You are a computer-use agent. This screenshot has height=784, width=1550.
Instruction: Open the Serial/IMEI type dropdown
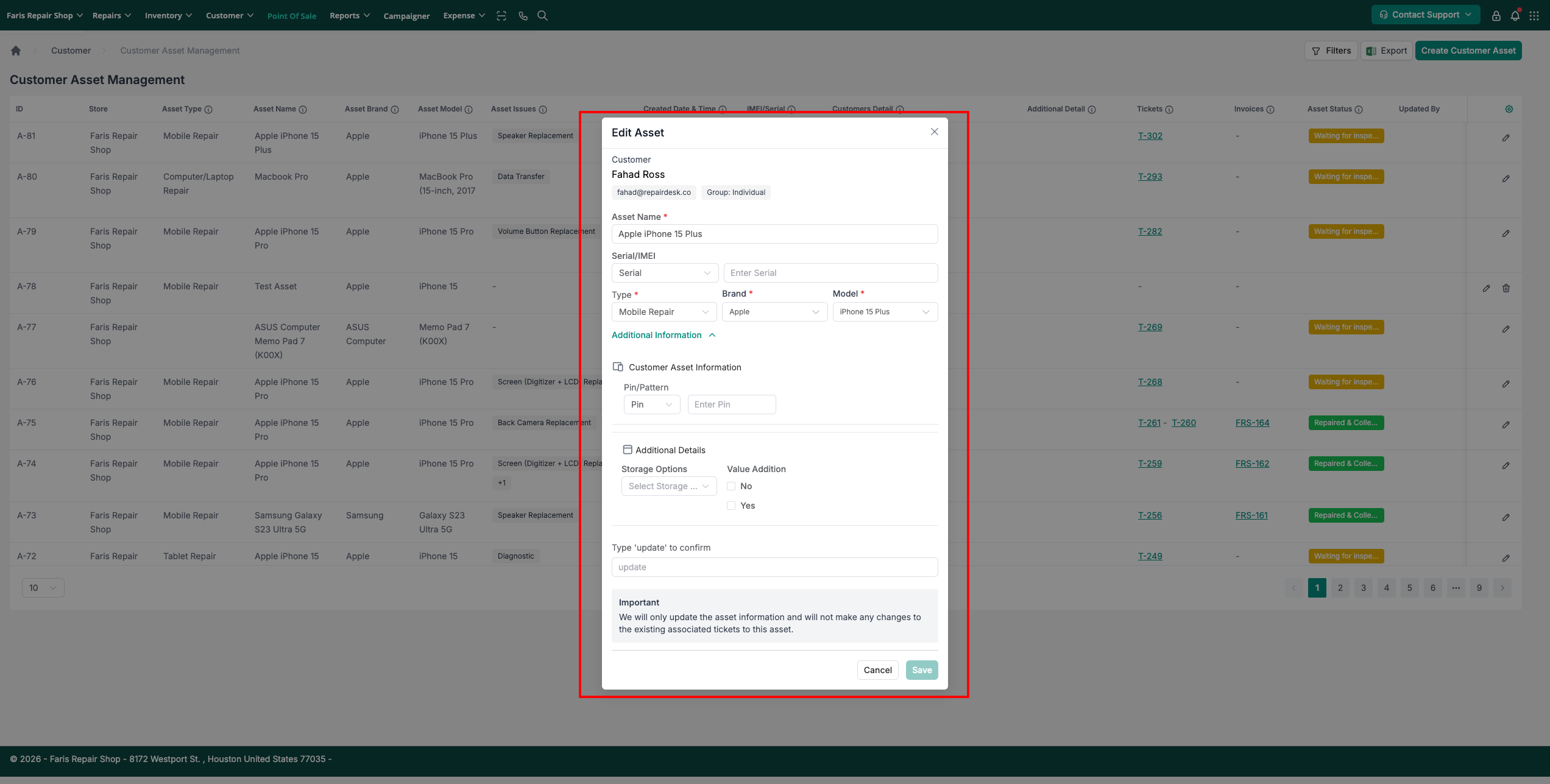(664, 273)
